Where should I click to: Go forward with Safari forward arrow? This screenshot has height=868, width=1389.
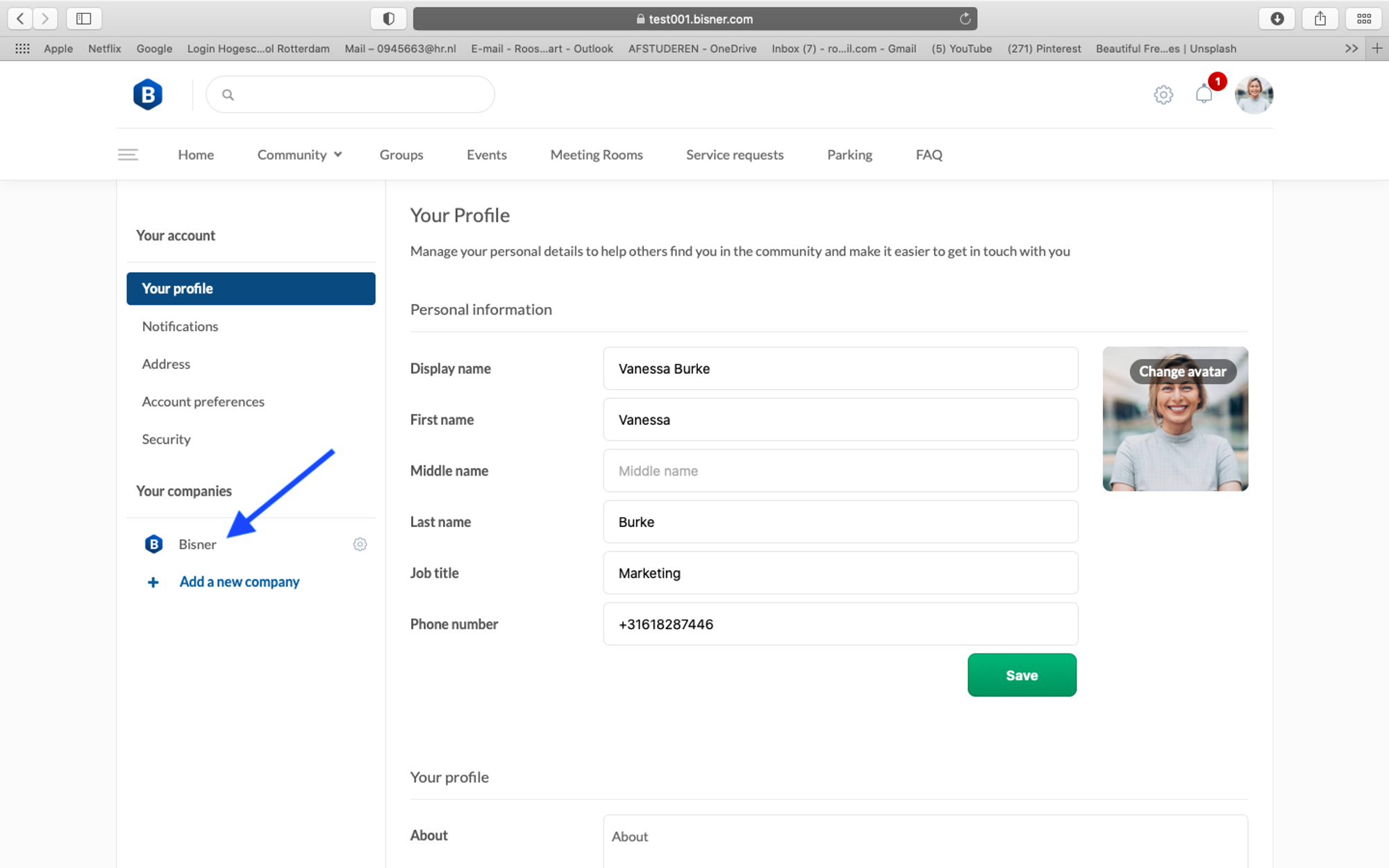pyautogui.click(x=44, y=19)
